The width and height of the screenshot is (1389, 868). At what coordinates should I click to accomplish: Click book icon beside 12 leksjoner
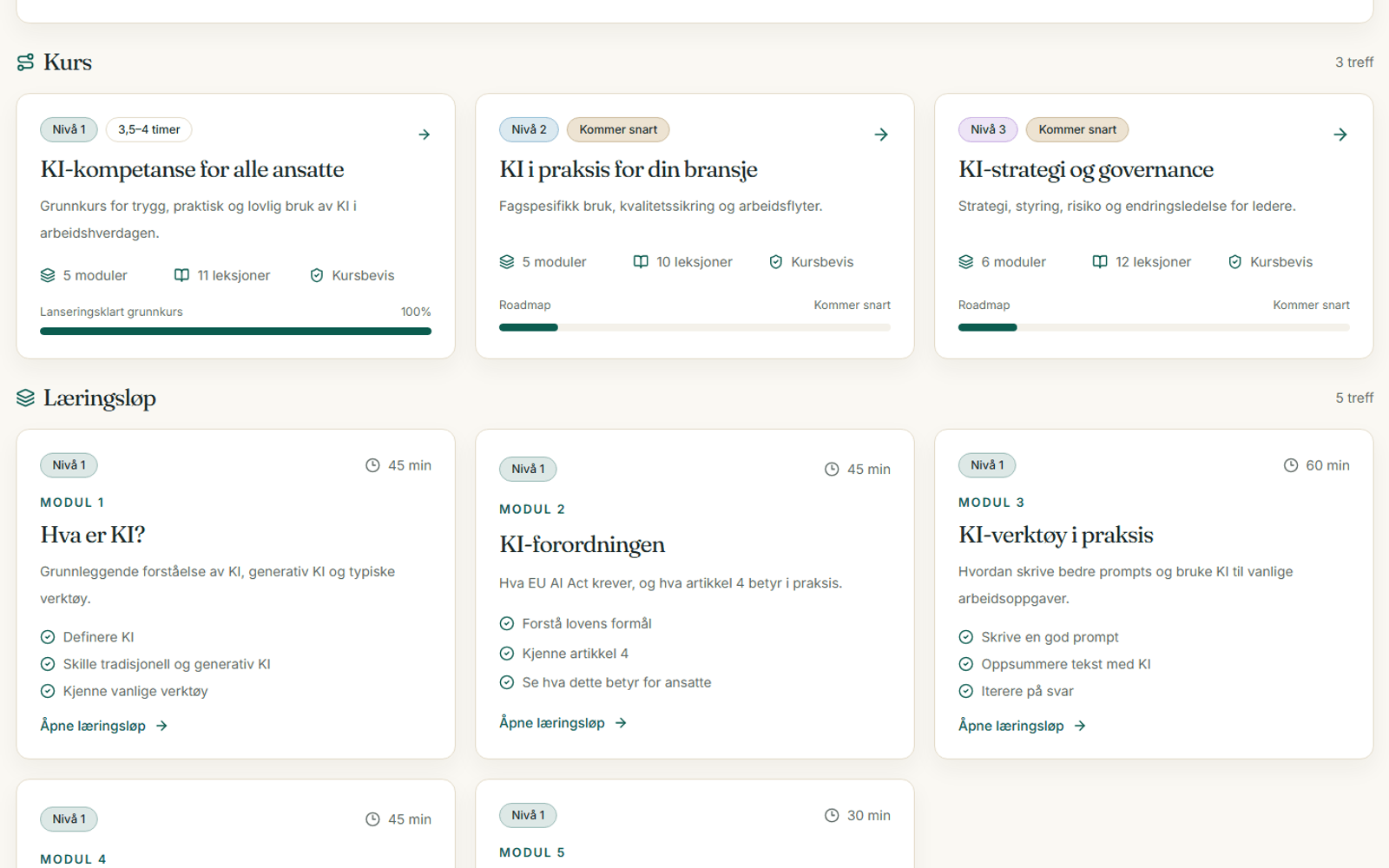(x=1100, y=262)
